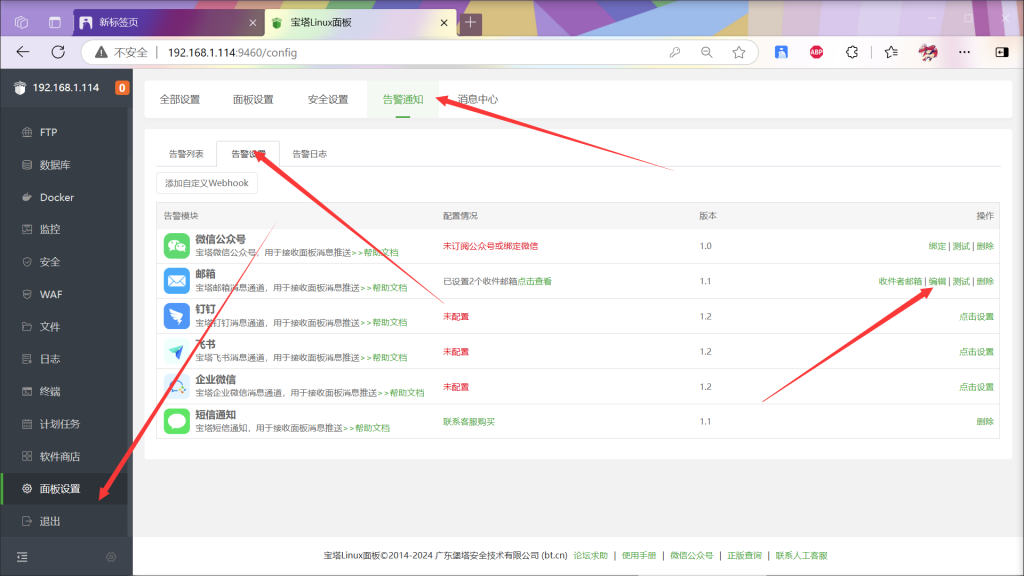
Task: Open the 使用手册 footer link
Action: (639, 555)
